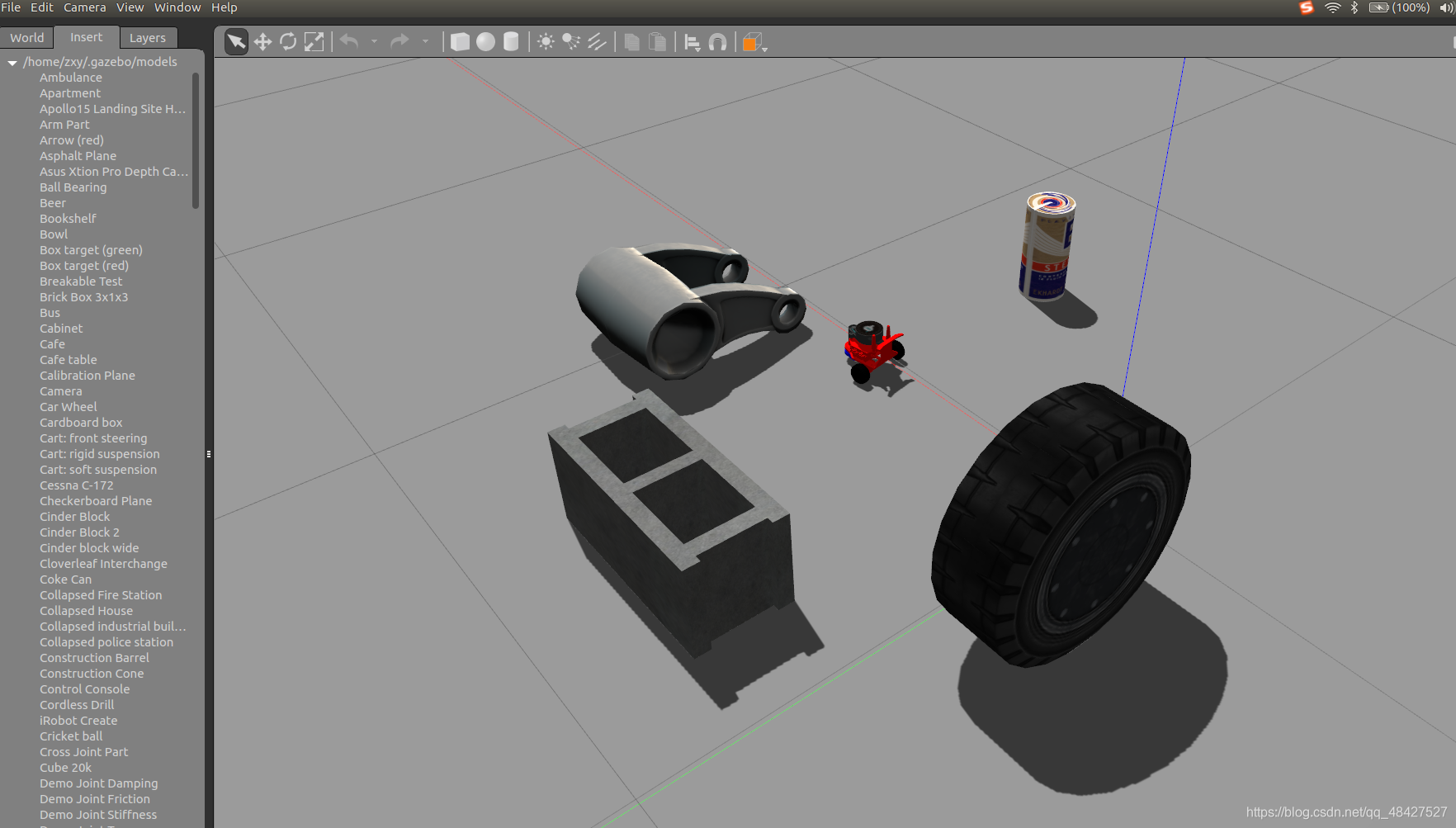Screen dimensions: 1456x828
Task: Select Asphalt Plane from model list
Action: [x=78, y=156]
